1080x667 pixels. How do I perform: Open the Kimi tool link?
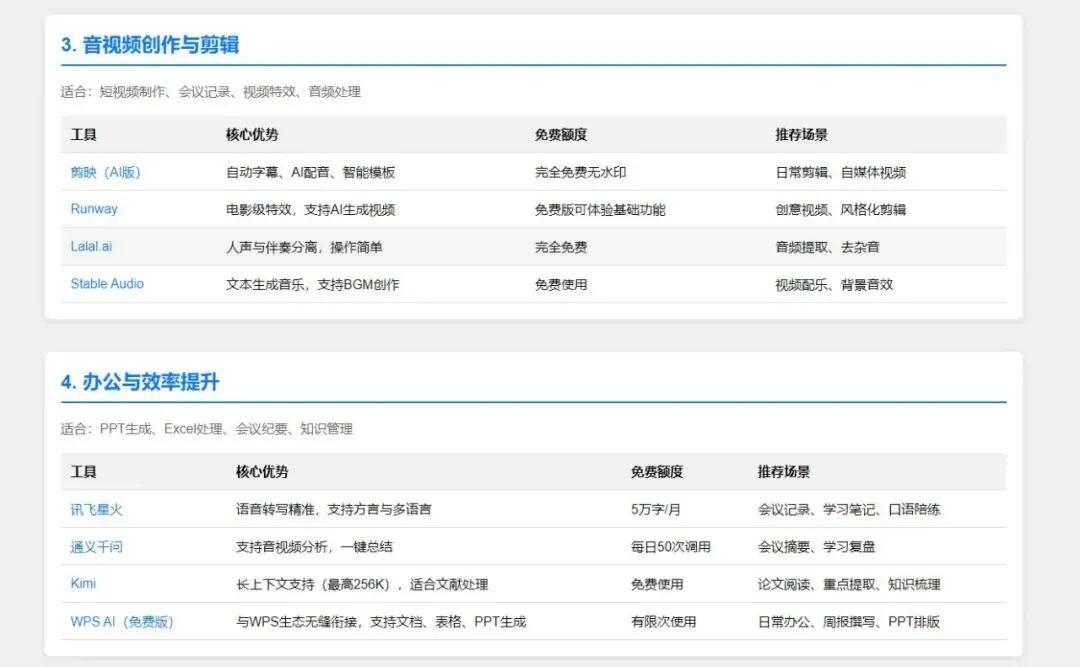click(83, 583)
